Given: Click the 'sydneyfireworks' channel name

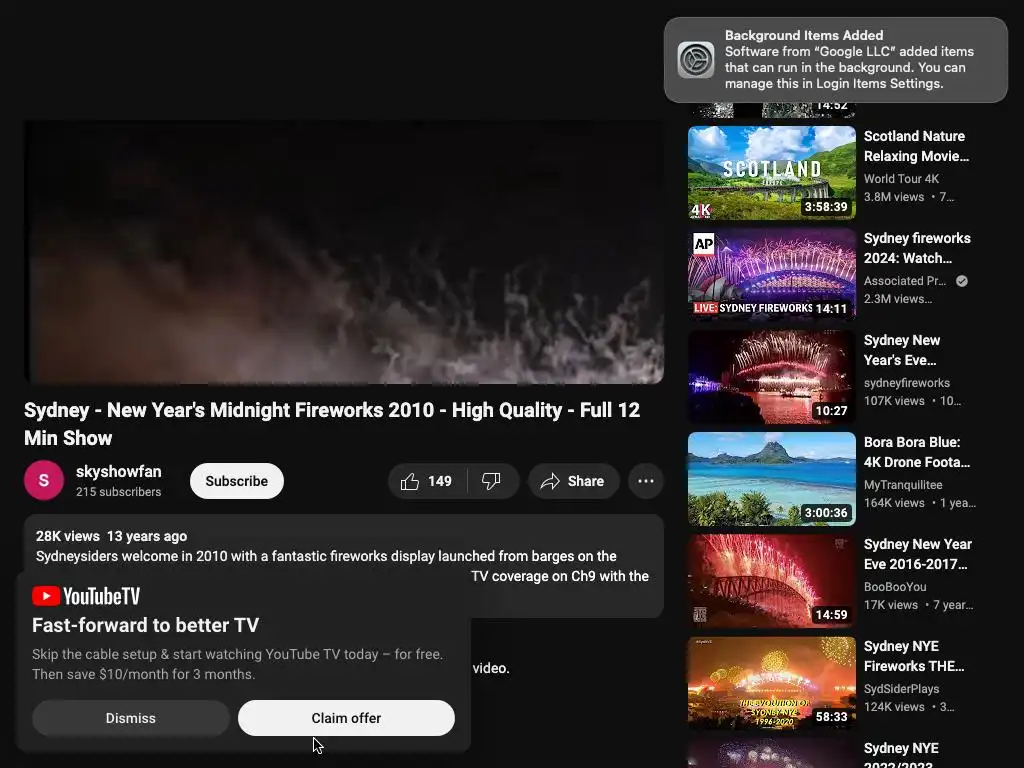Looking at the screenshot, I should (906, 383).
